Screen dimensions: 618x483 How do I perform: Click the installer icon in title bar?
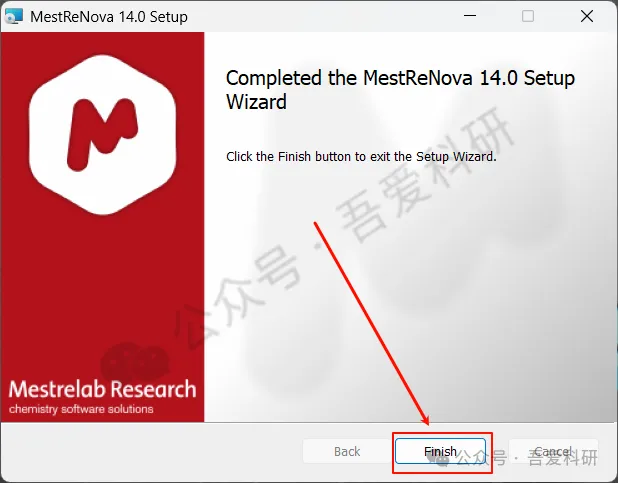tap(13, 17)
